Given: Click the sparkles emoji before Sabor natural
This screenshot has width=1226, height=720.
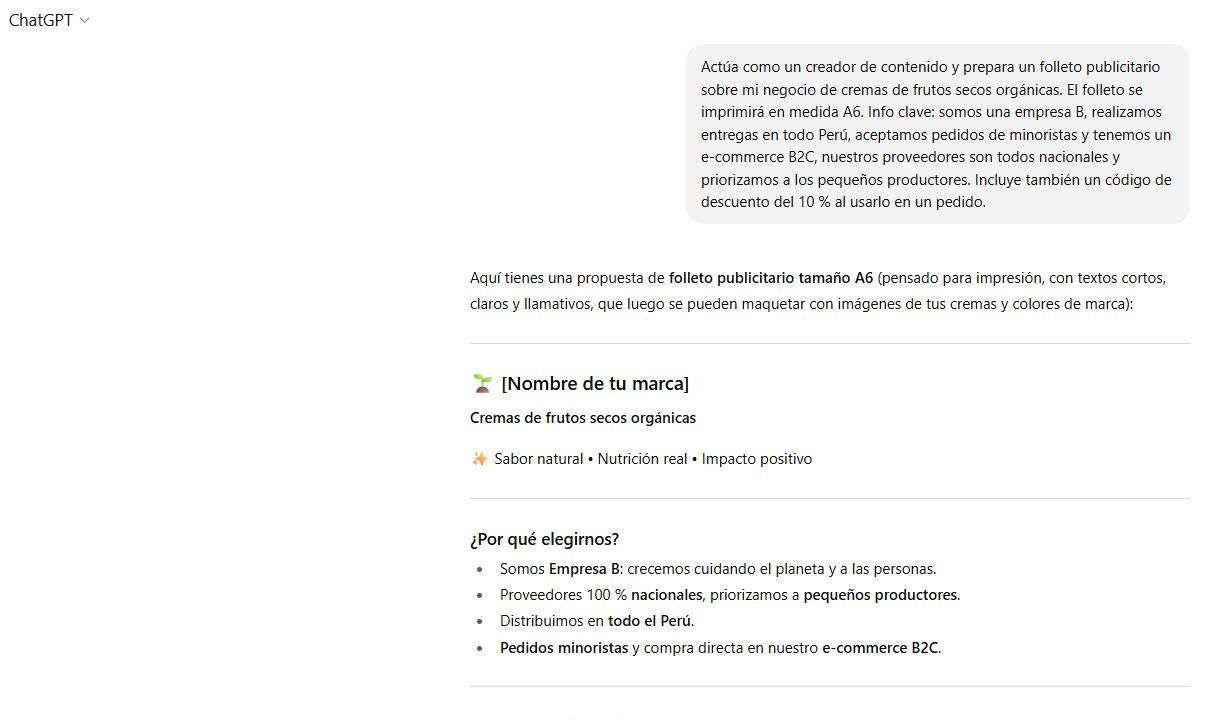Looking at the screenshot, I should (479, 459).
